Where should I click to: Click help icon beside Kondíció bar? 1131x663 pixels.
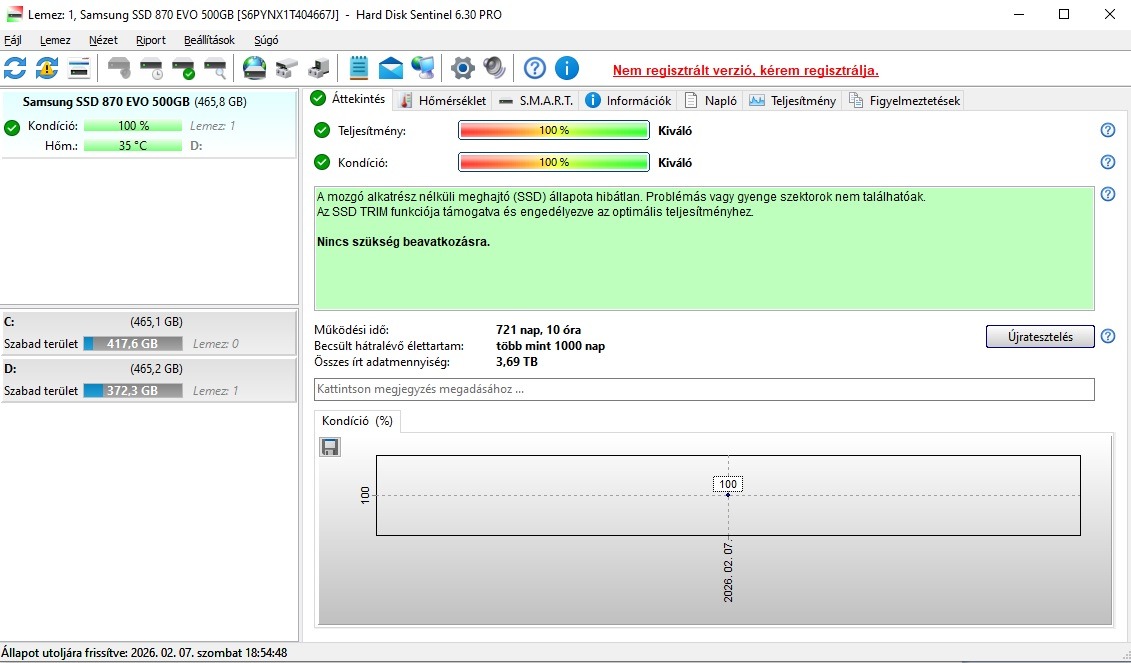click(x=1108, y=162)
